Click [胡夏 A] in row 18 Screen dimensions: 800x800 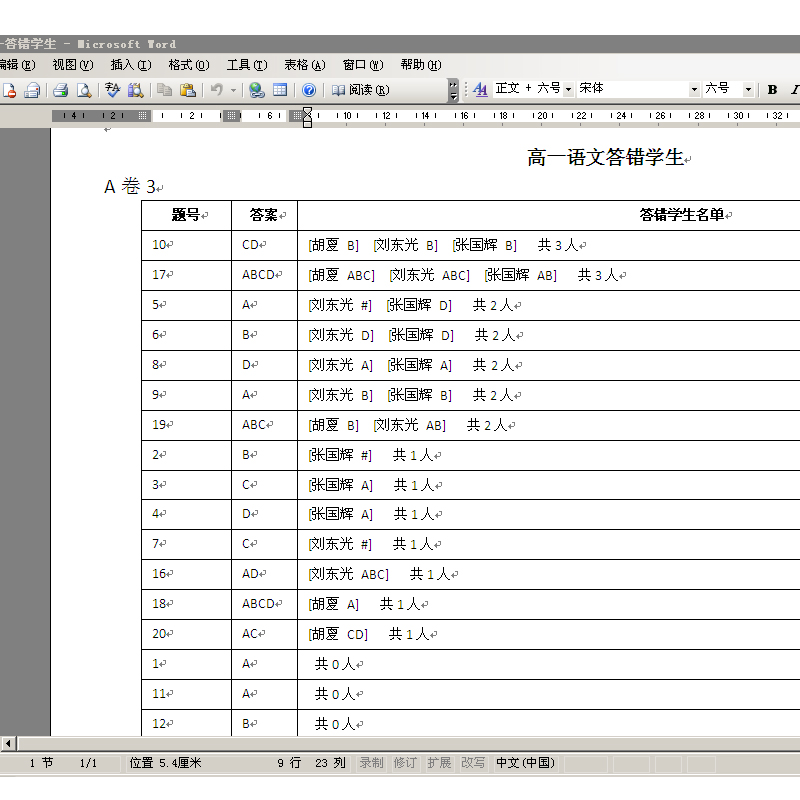333,605
